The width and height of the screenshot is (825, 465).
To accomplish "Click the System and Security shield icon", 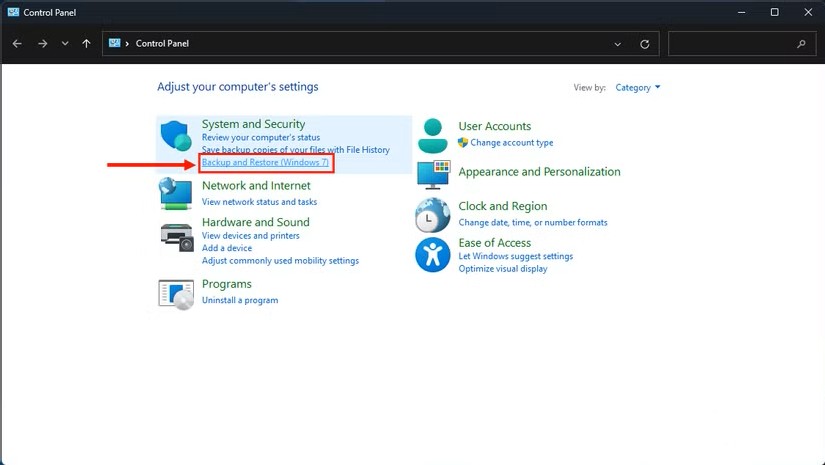I will point(176,135).
